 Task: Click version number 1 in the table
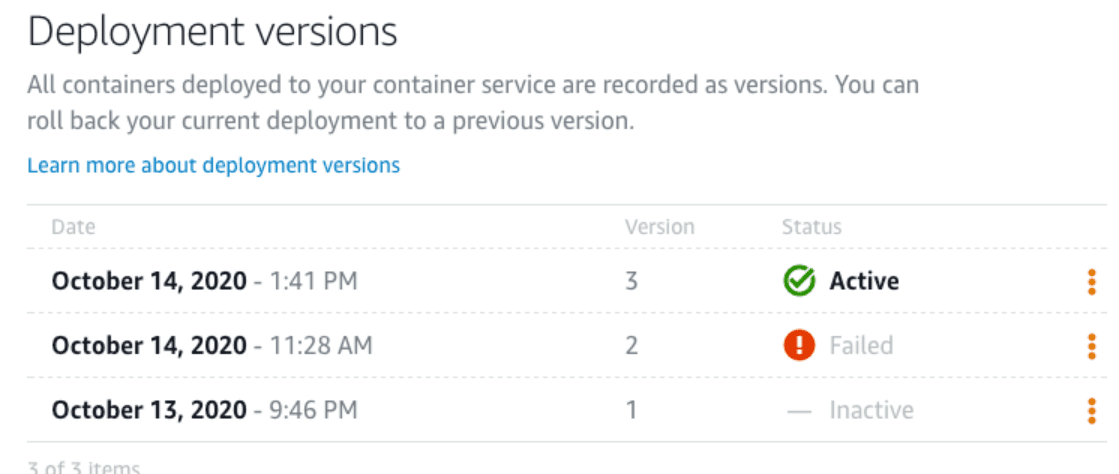point(631,410)
